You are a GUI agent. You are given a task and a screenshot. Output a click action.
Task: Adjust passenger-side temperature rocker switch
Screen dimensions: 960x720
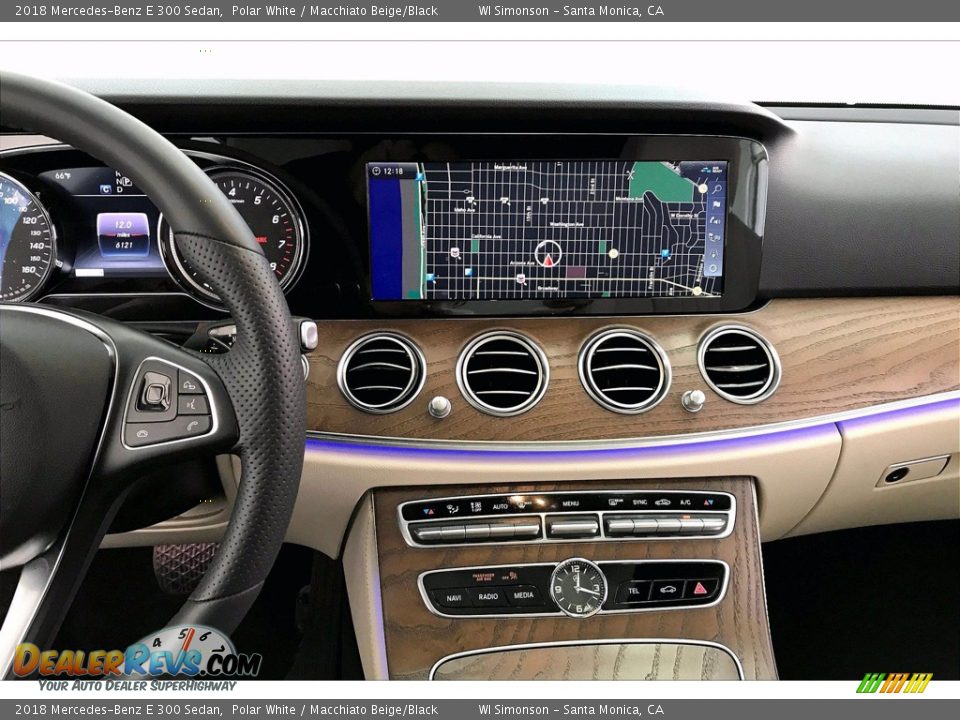(x=713, y=524)
